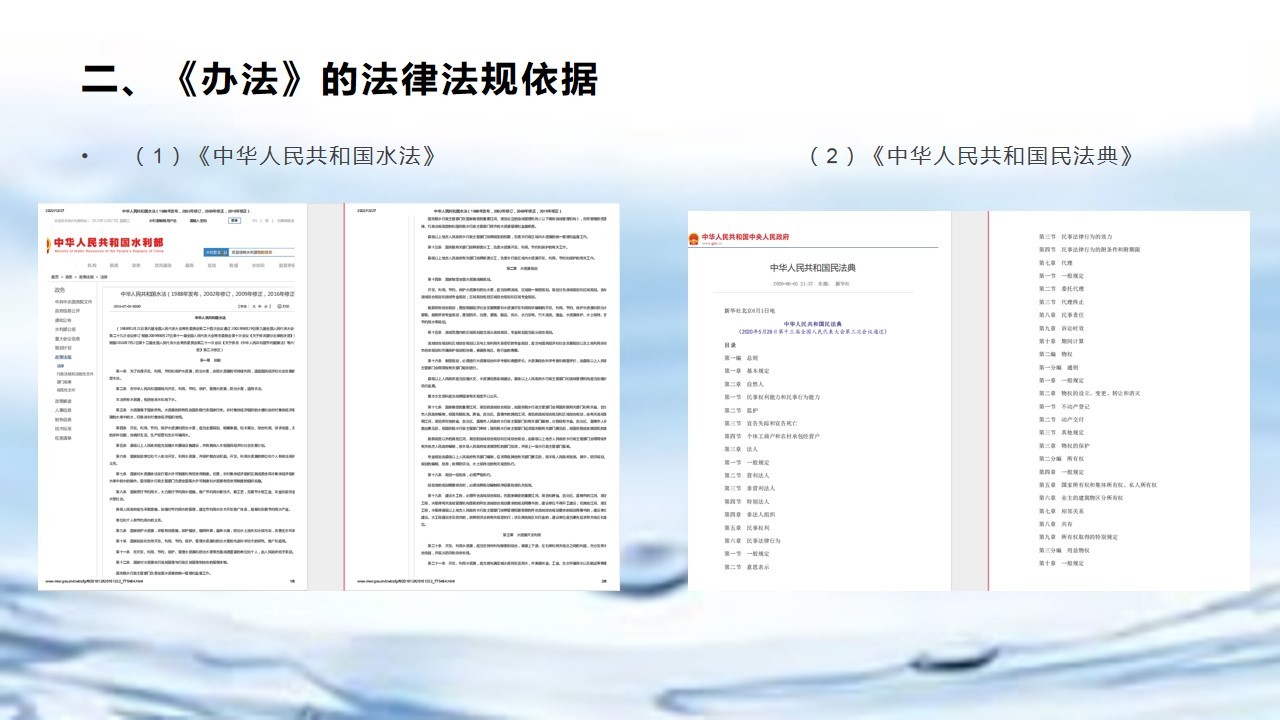Click the 政务 sidebar heading
The image size is (1280, 720).
click(60, 290)
